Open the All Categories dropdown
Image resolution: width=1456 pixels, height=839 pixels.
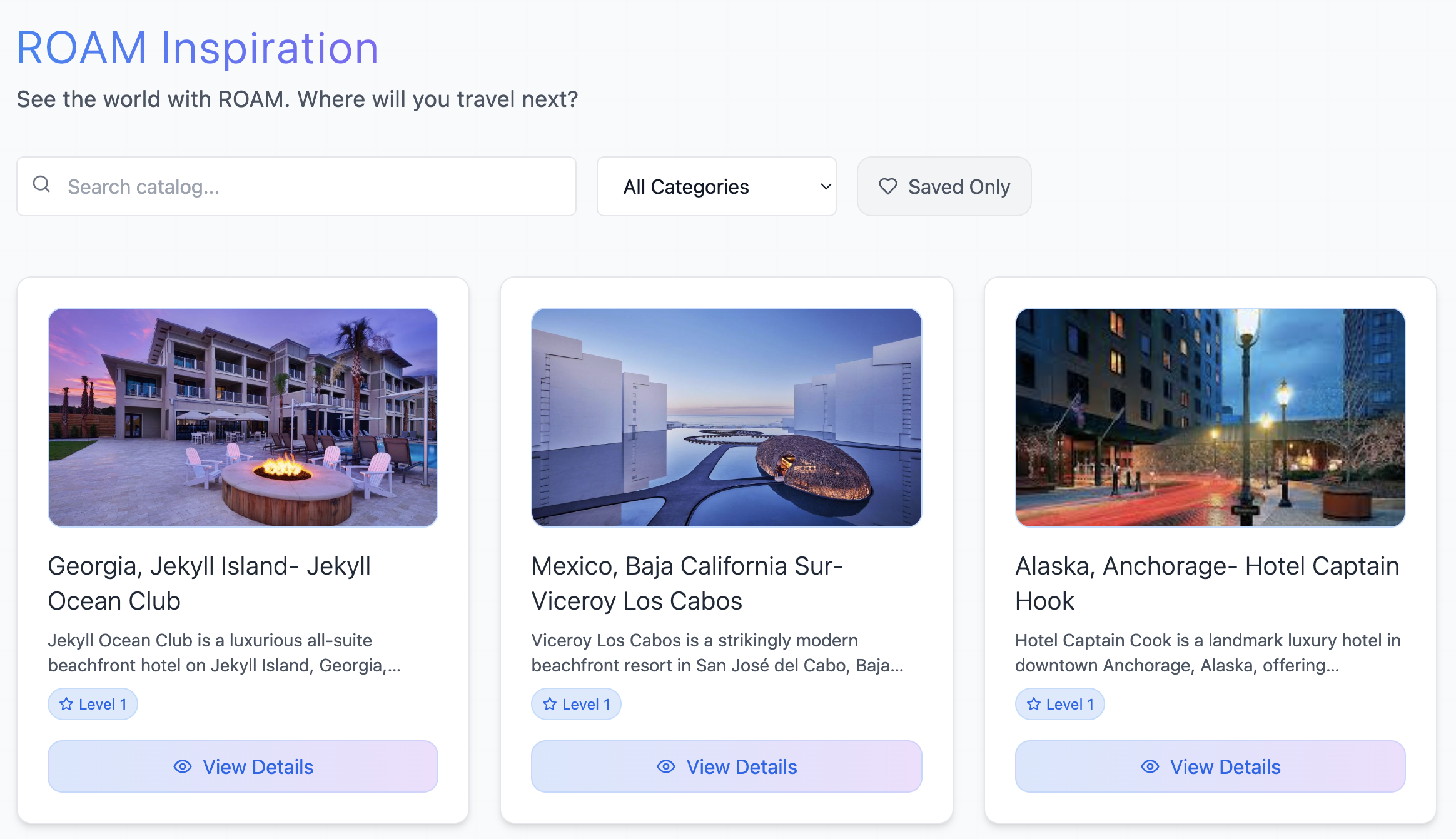pyautogui.click(x=717, y=186)
